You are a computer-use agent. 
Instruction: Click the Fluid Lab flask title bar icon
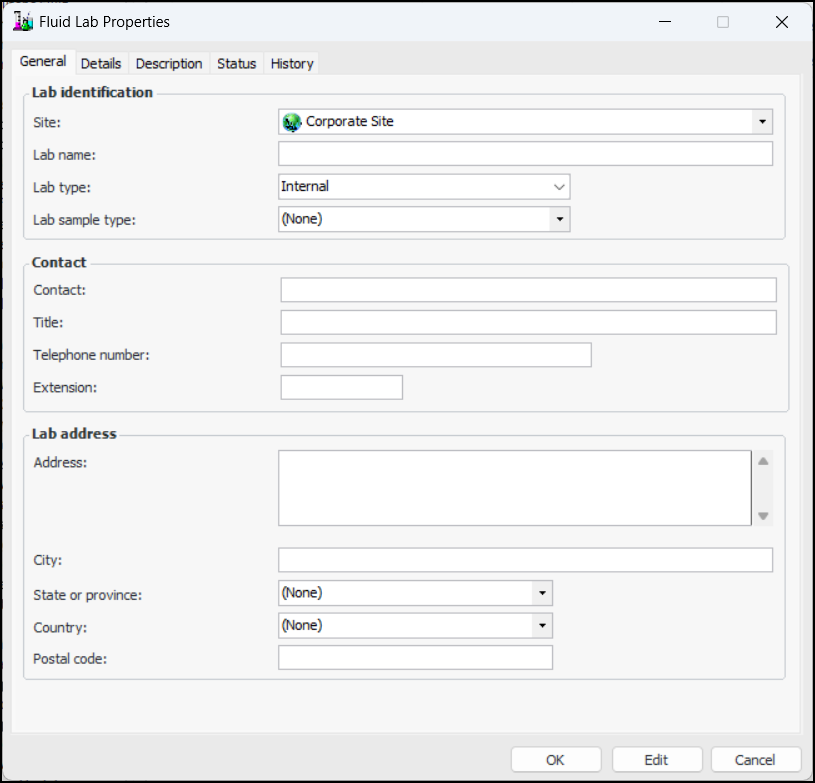click(23, 21)
